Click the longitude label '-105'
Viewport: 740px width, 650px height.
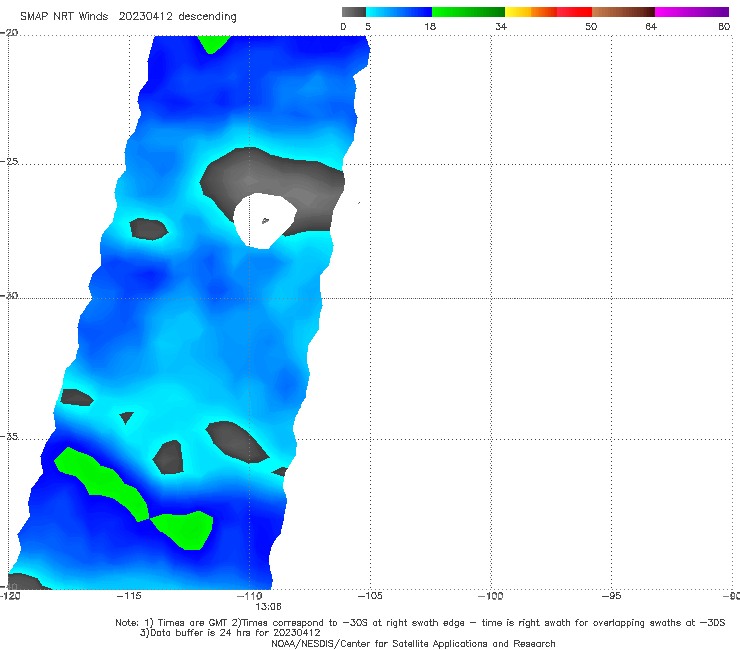click(x=370, y=596)
